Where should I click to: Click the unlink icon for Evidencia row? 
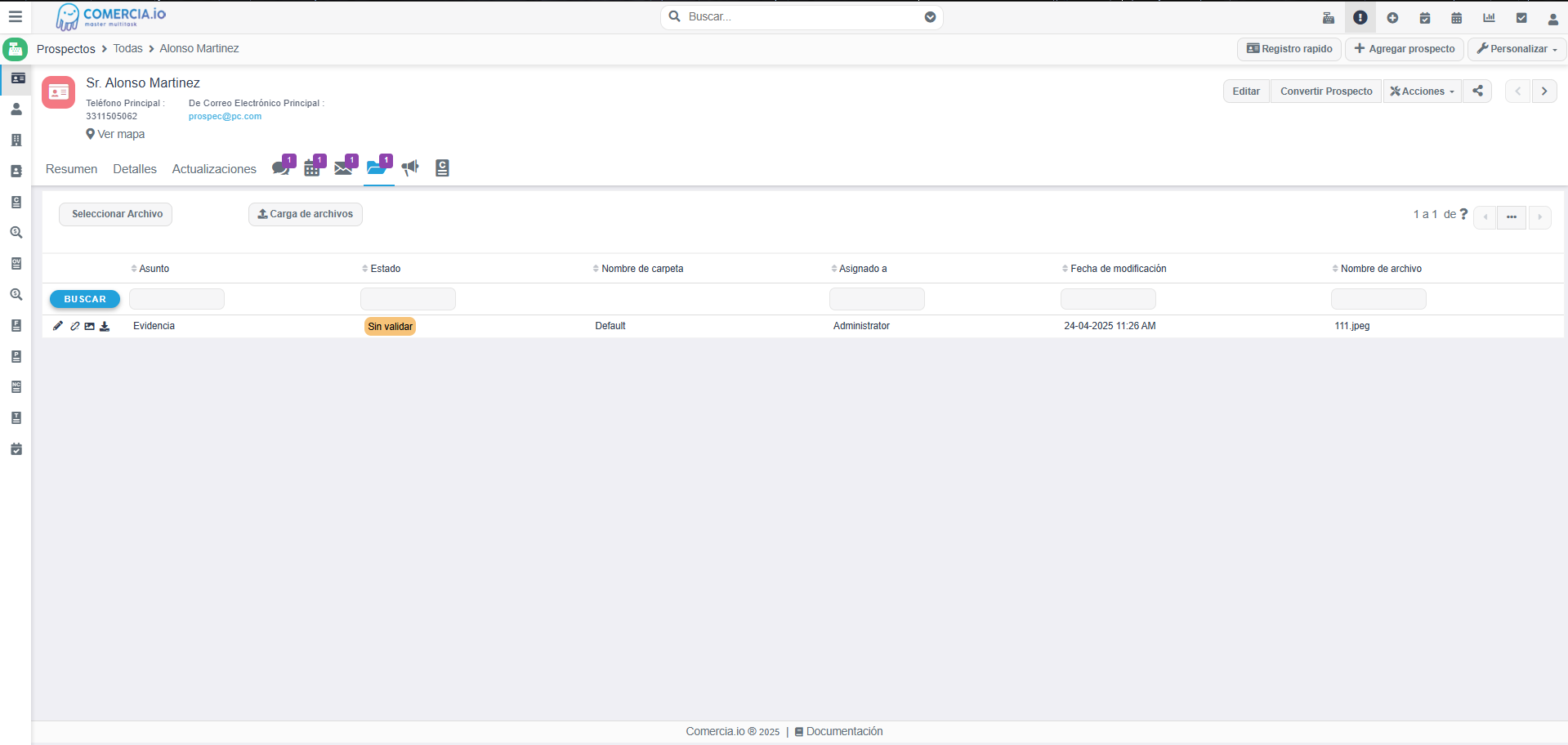[74, 326]
